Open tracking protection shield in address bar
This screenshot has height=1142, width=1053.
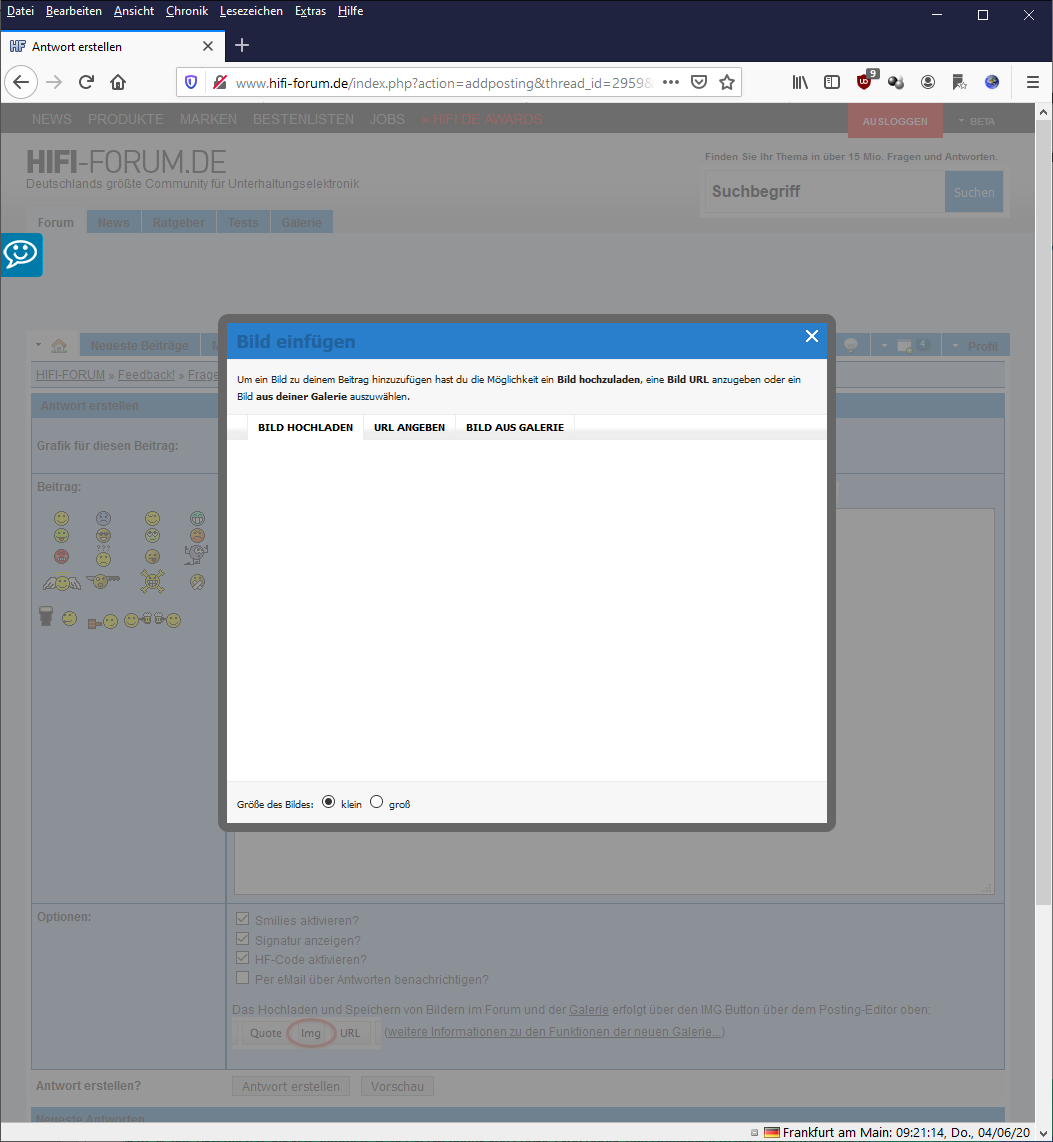point(191,82)
